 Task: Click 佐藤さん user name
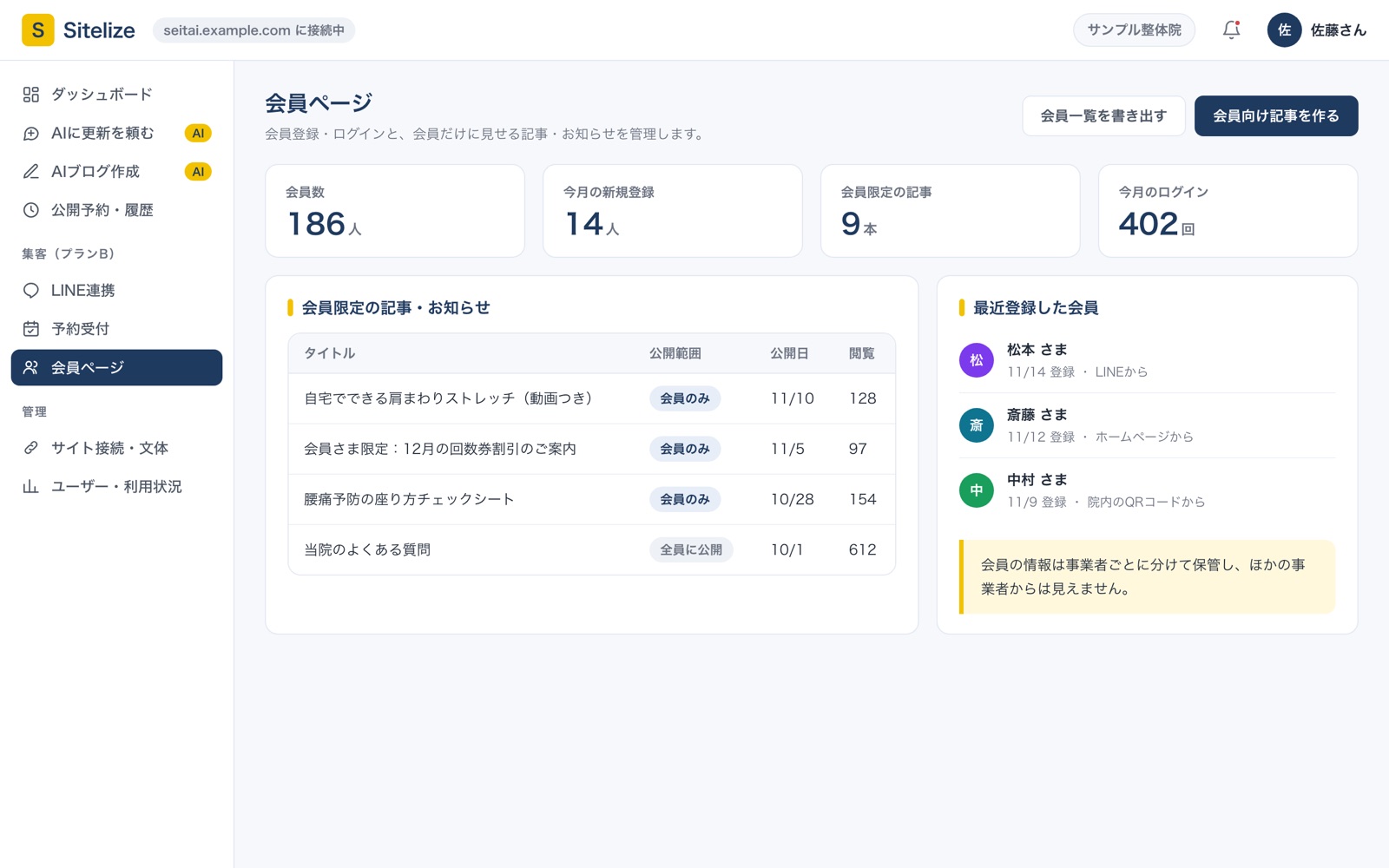click(x=1339, y=30)
